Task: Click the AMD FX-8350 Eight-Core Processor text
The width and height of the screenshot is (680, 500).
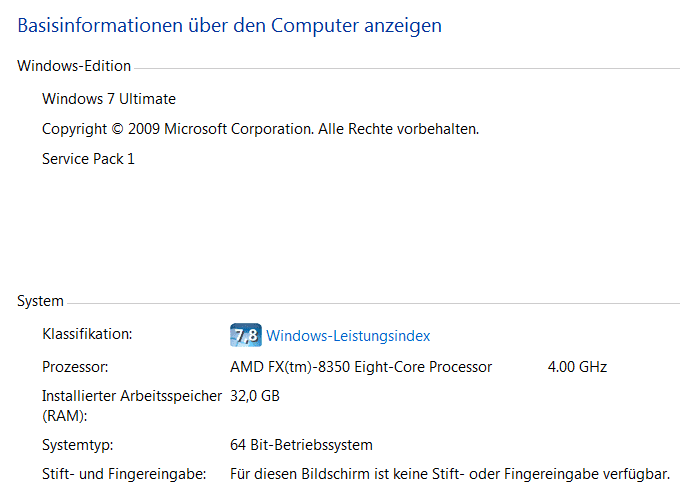Action: pos(361,367)
